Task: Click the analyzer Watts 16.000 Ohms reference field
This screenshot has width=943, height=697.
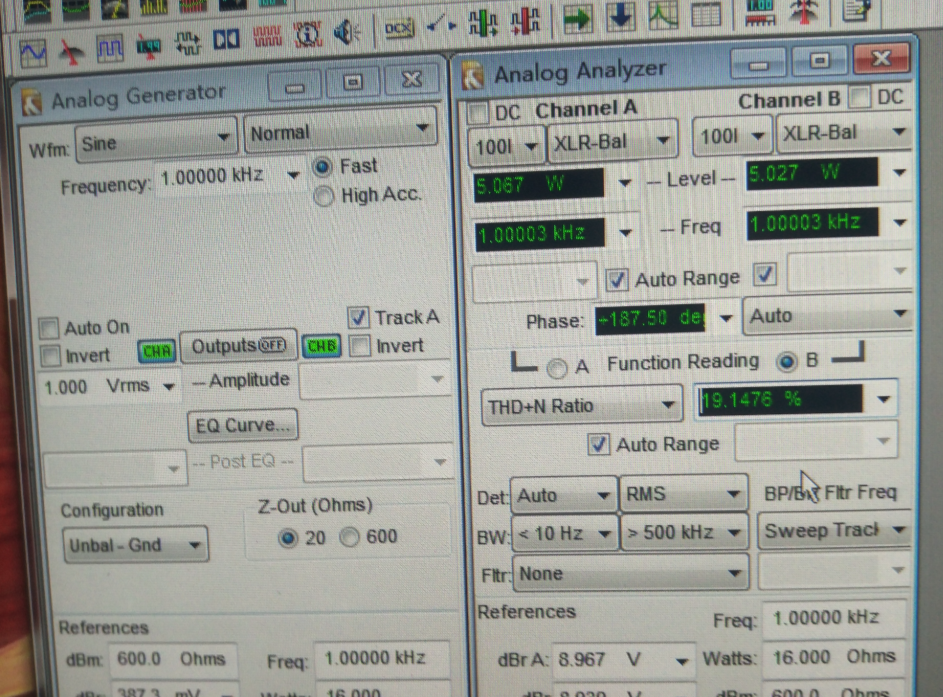Action: 834,657
